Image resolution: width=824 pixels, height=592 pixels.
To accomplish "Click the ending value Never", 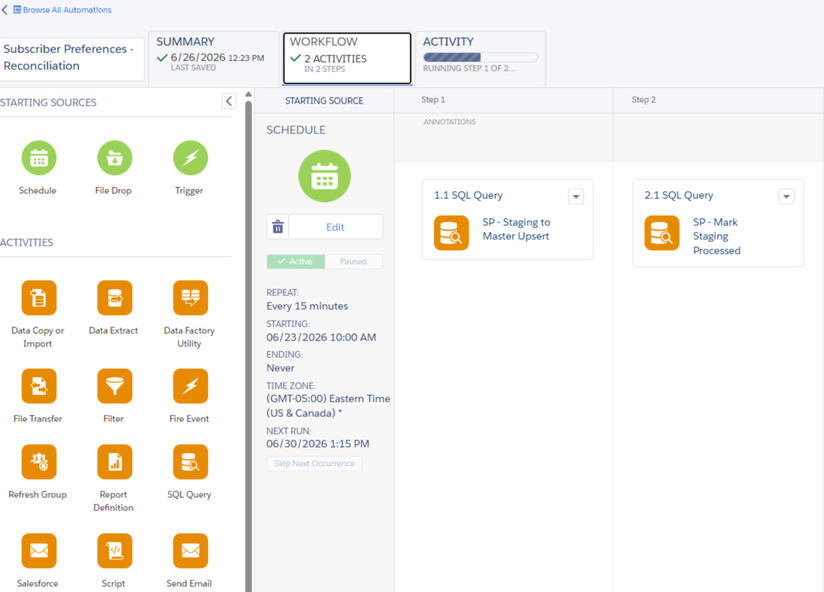I will (x=280, y=368).
